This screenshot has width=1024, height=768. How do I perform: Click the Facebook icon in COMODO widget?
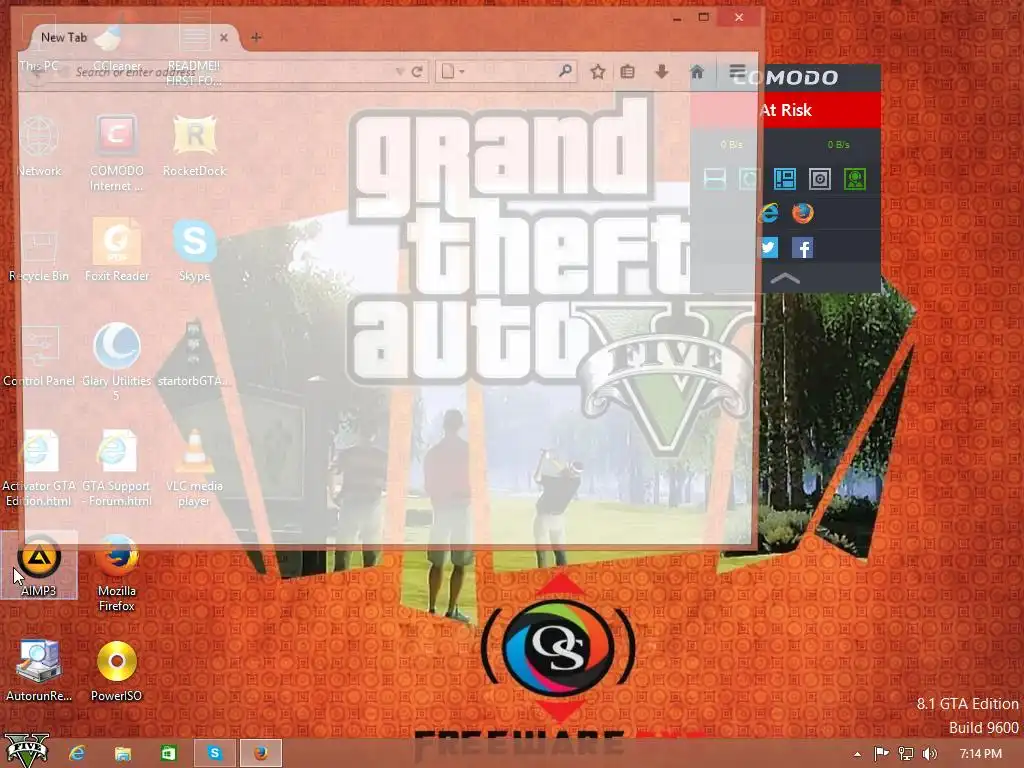click(x=803, y=248)
